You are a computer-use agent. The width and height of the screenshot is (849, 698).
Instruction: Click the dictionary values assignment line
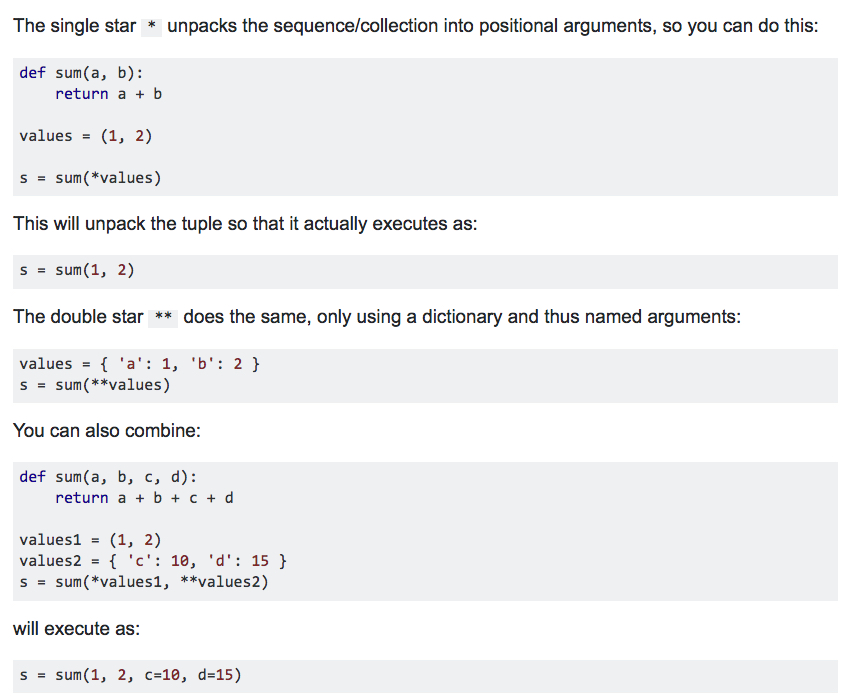[140, 363]
